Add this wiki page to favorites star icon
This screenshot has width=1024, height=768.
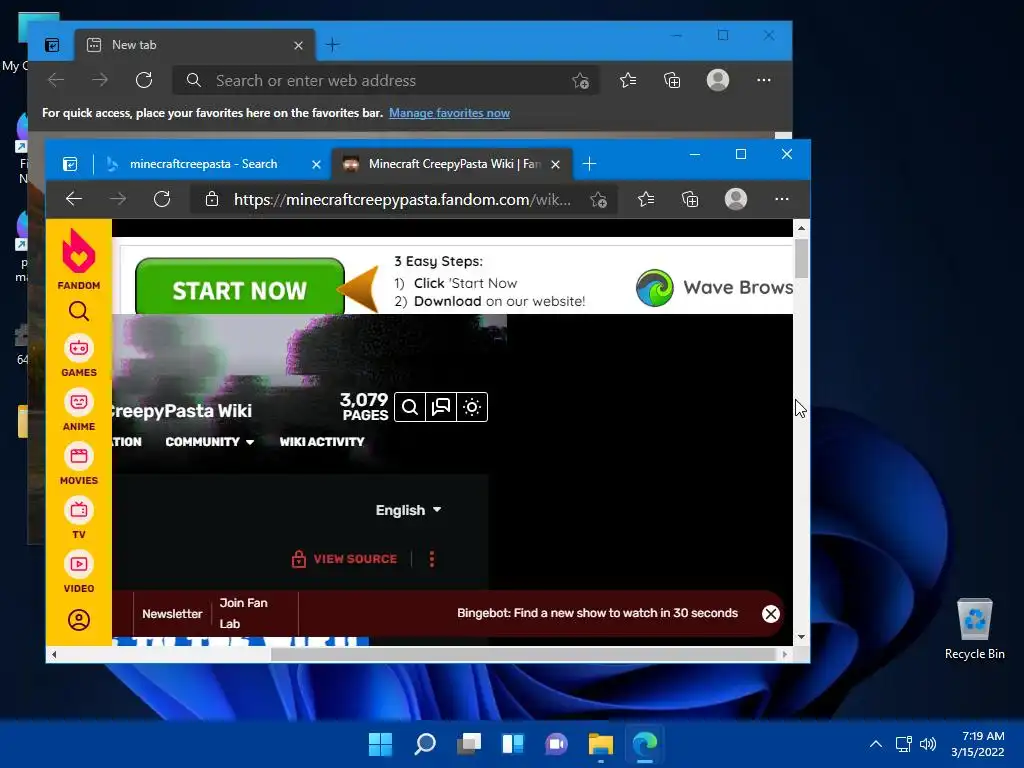598,200
